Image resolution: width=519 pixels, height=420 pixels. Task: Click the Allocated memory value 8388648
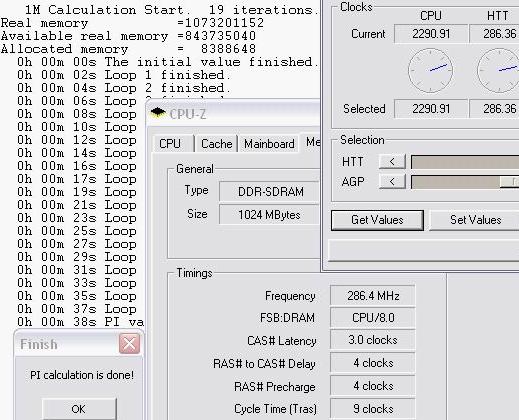(228, 49)
